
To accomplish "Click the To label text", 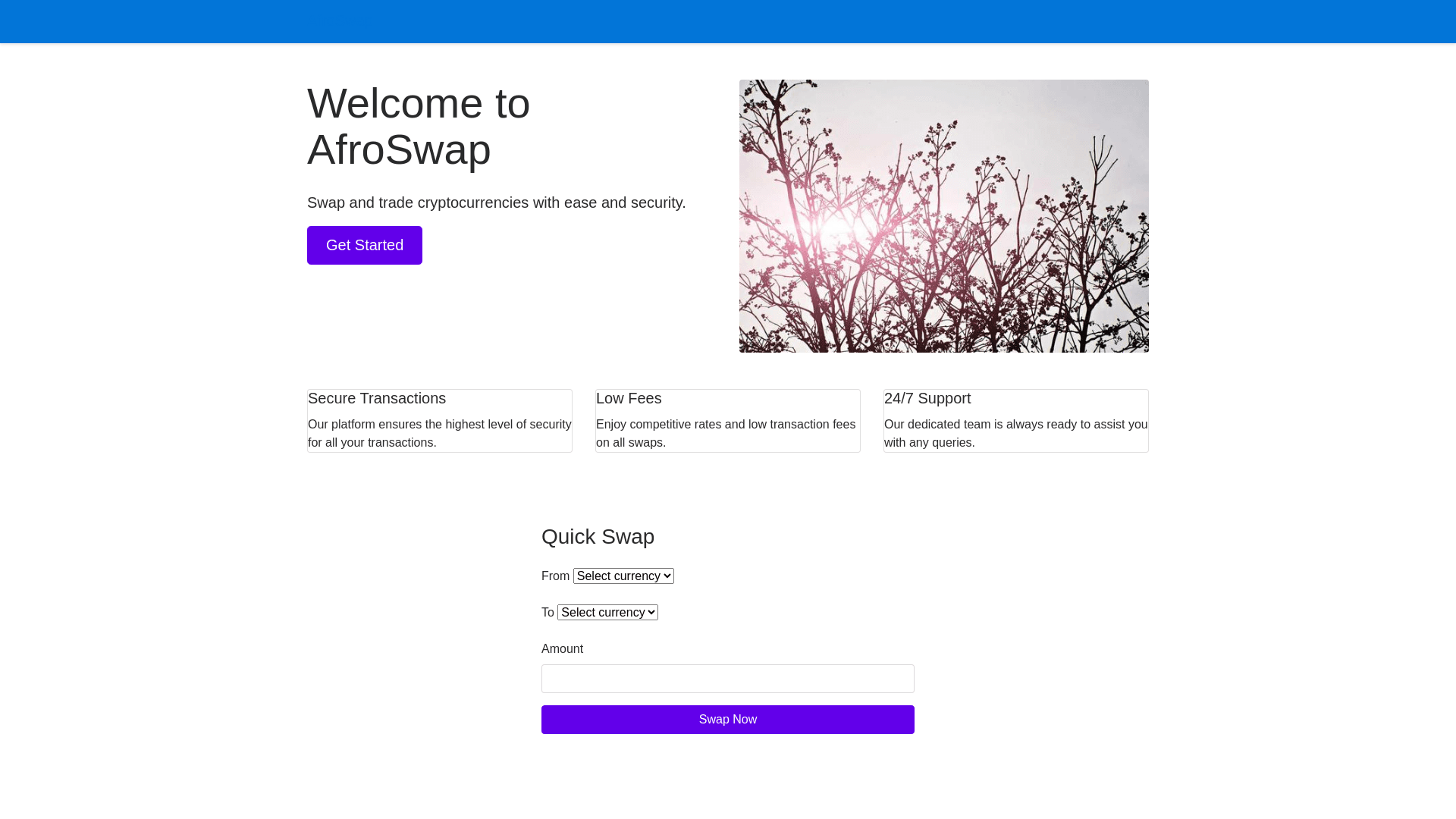I will [x=548, y=613].
